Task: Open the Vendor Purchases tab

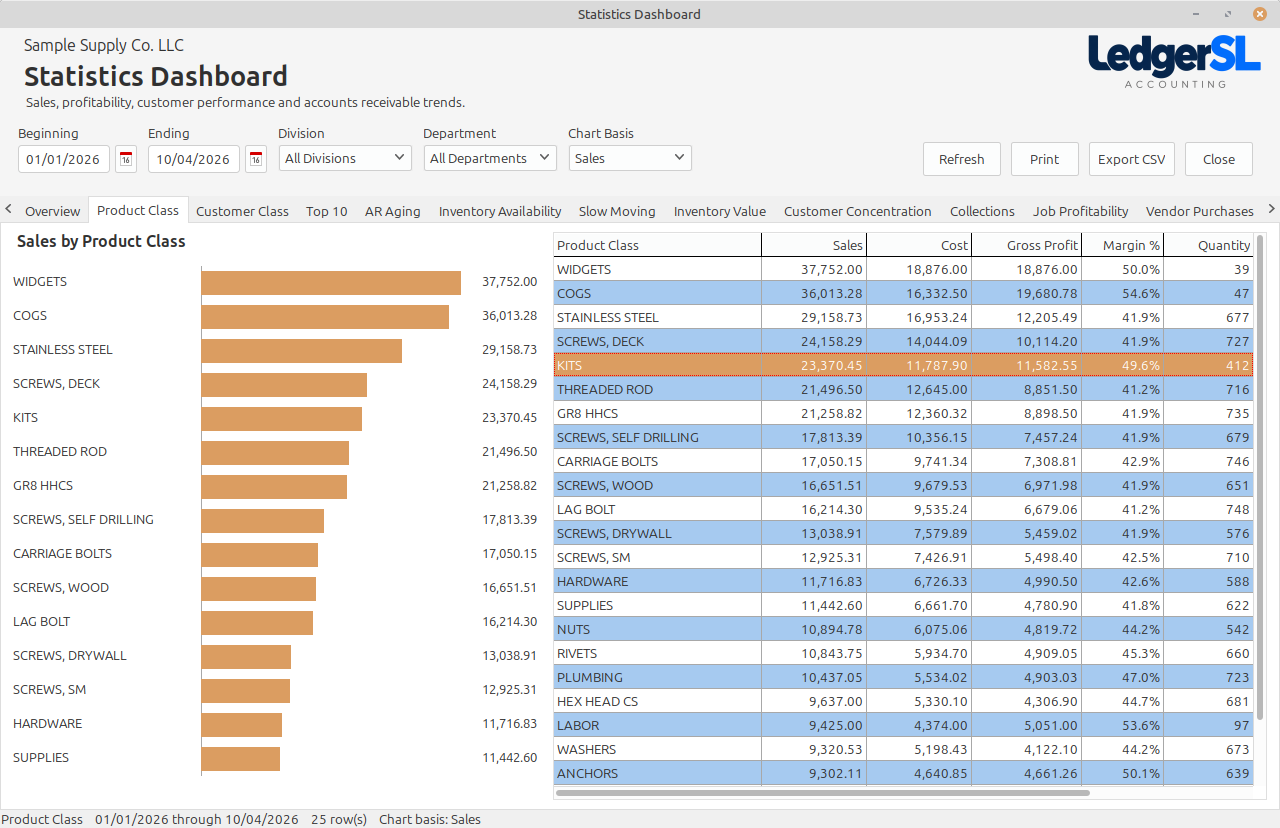Action: tap(1200, 211)
